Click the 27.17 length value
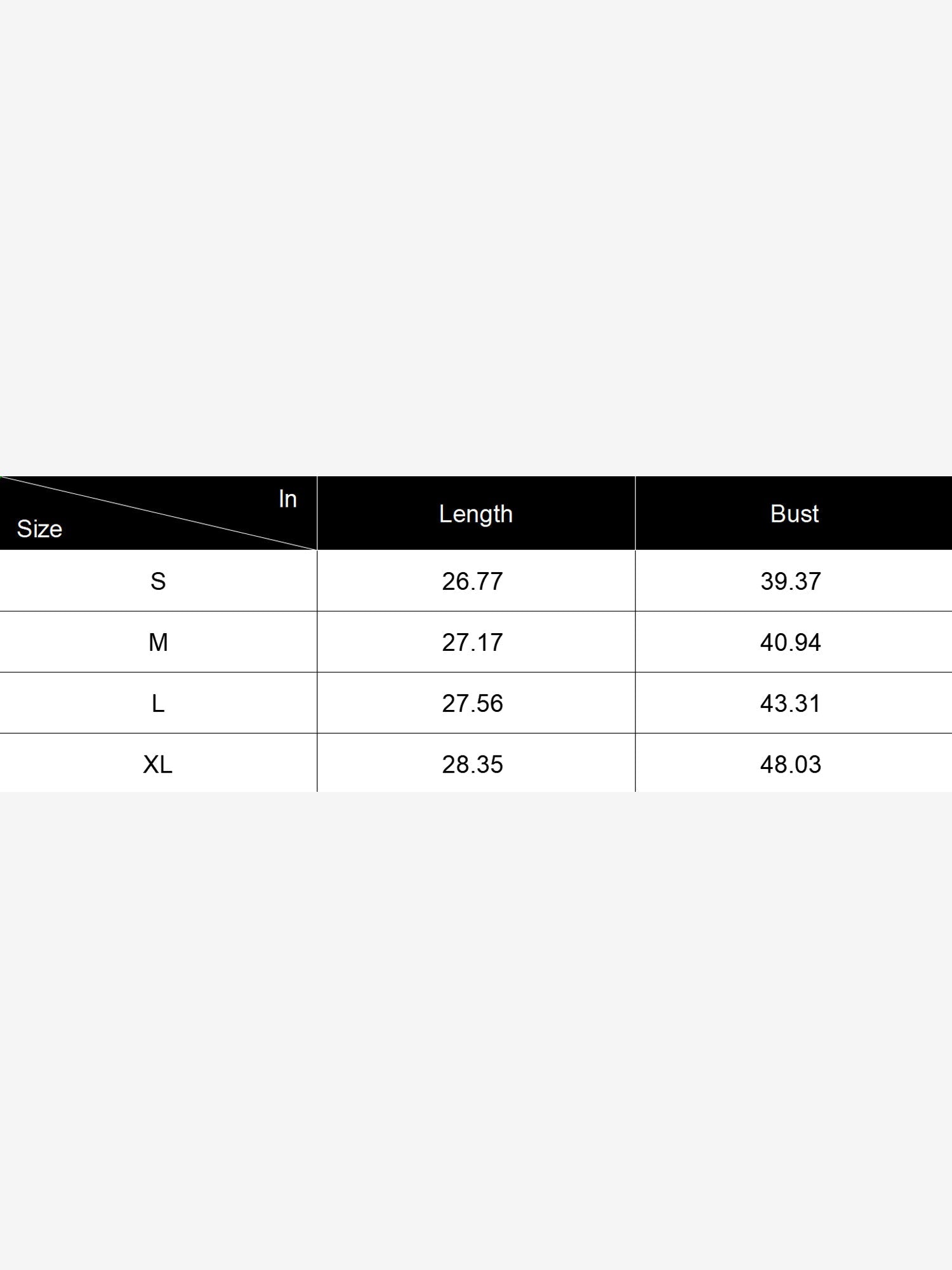The image size is (952, 1270). click(472, 642)
